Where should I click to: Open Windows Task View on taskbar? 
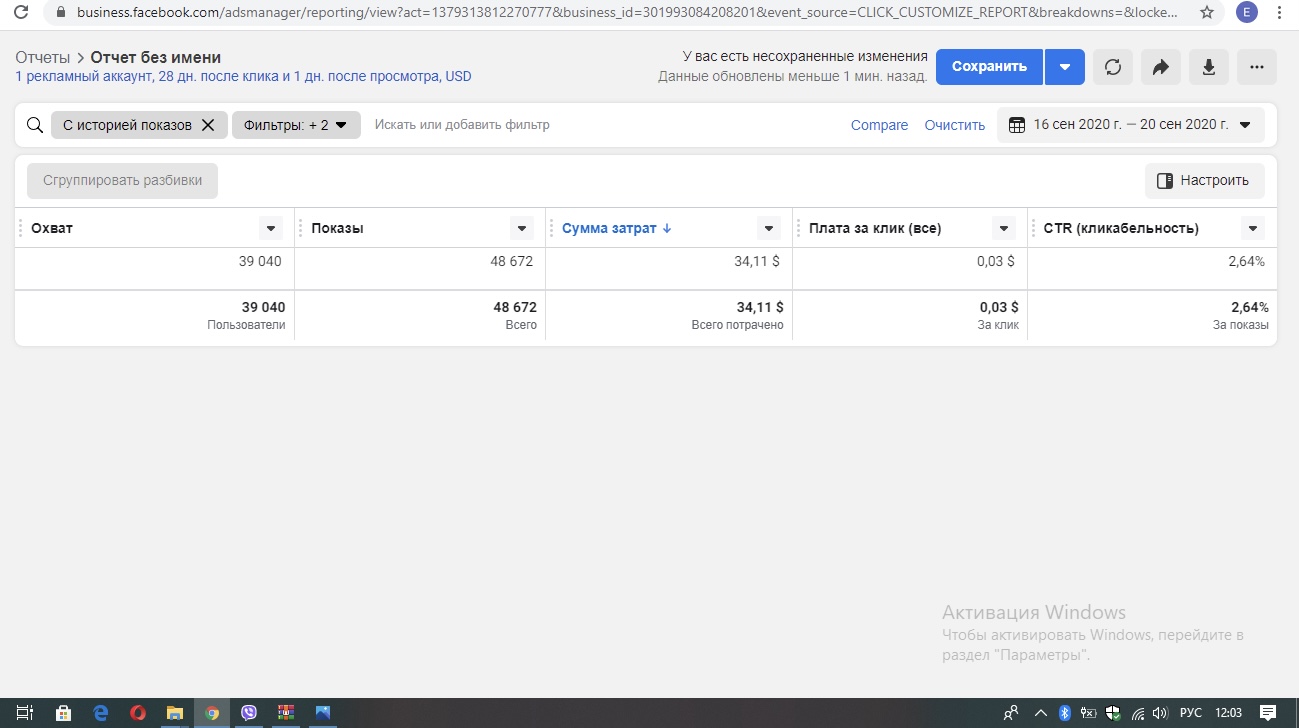coord(25,713)
